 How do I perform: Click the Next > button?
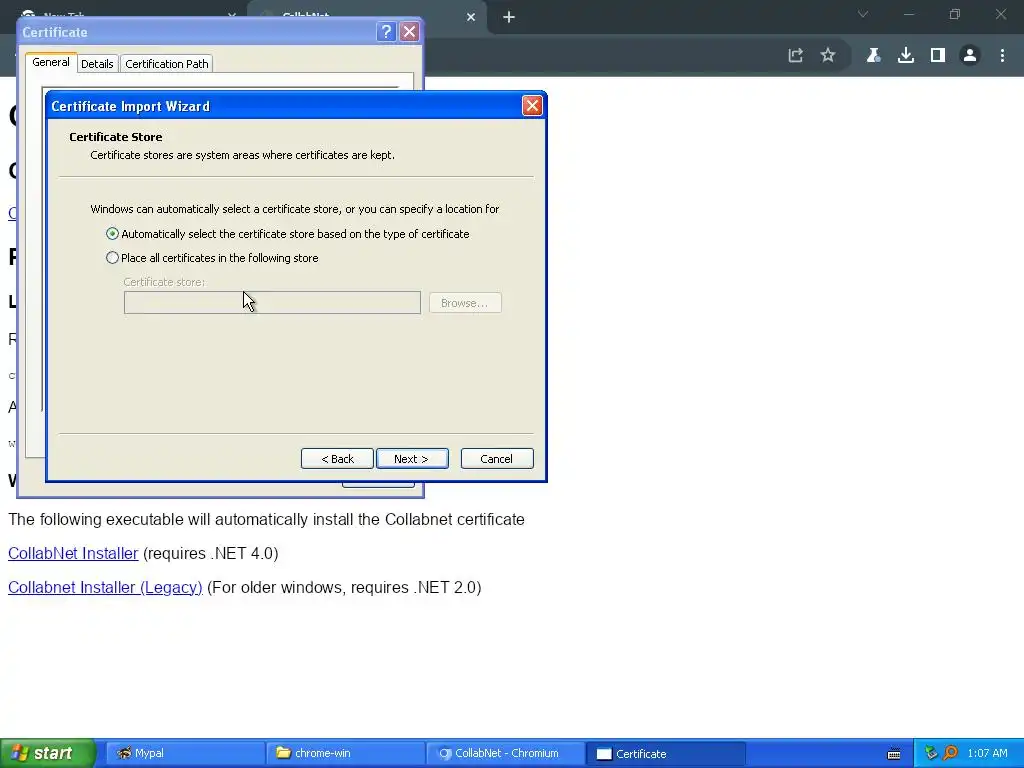[412, 459]
